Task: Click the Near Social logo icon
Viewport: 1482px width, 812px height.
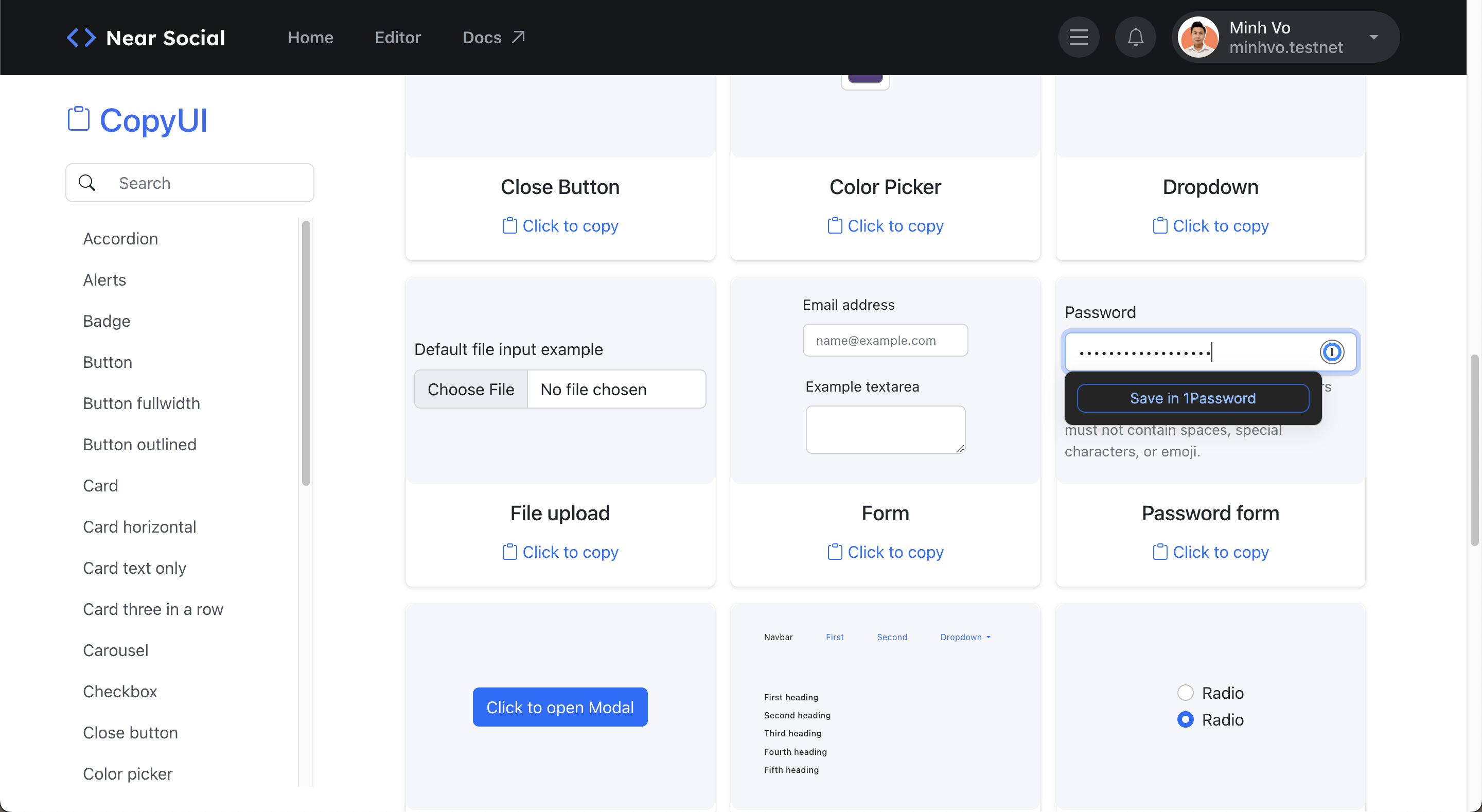Action: click(x=81, y=38)
